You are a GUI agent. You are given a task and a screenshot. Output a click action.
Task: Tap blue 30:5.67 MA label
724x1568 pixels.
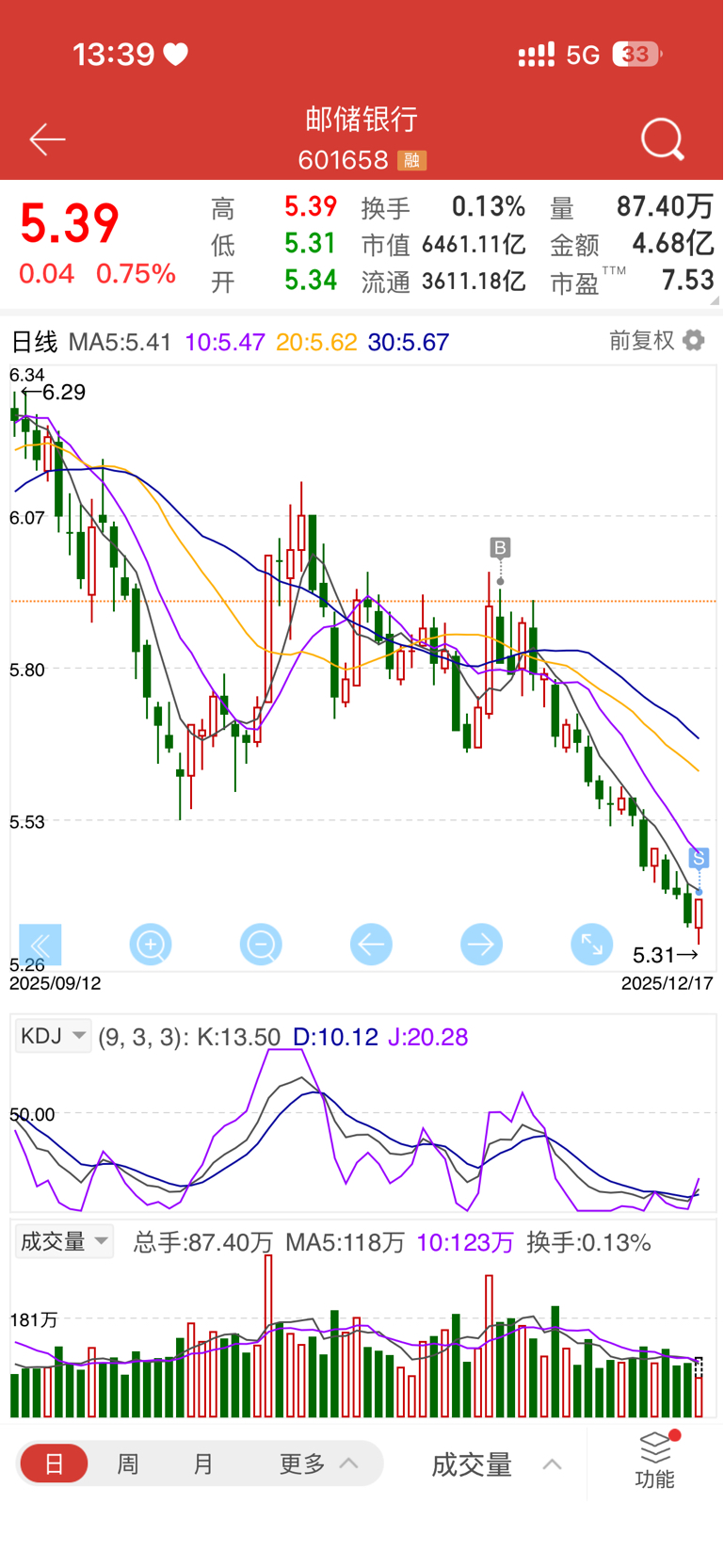click(409, 342)
